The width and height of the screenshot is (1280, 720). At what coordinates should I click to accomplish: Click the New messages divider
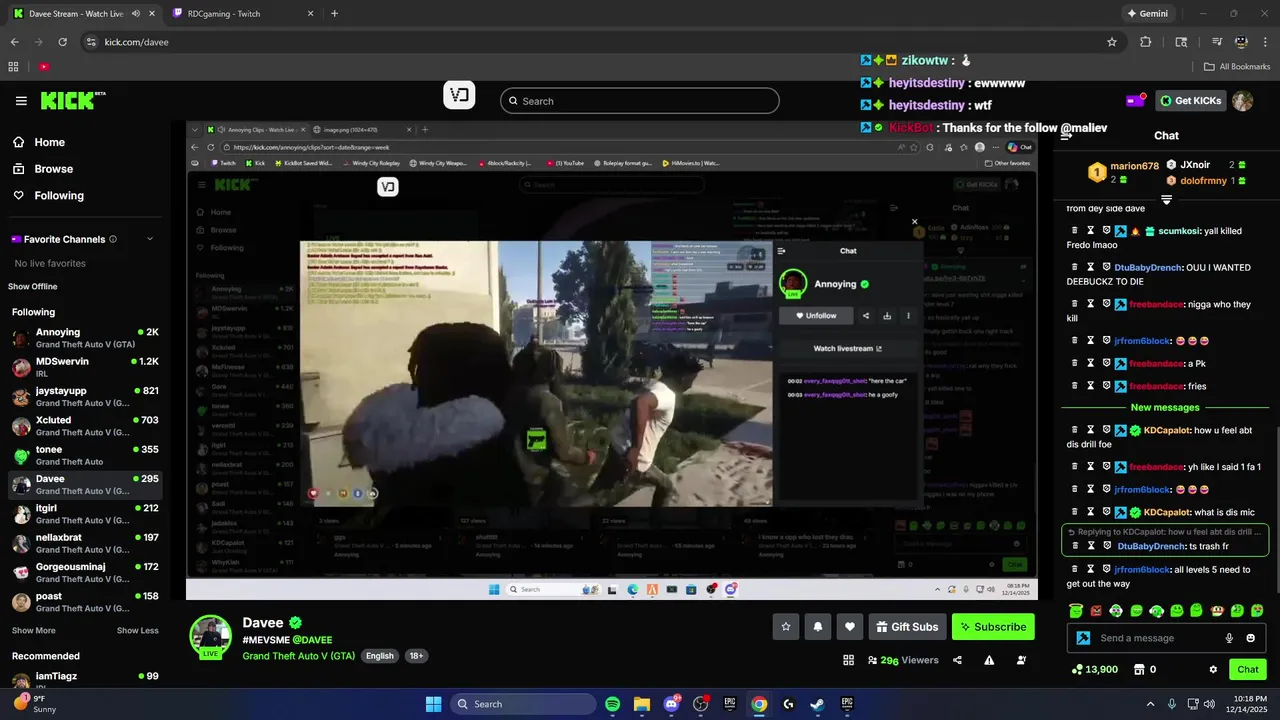[x=1165, y=408]
